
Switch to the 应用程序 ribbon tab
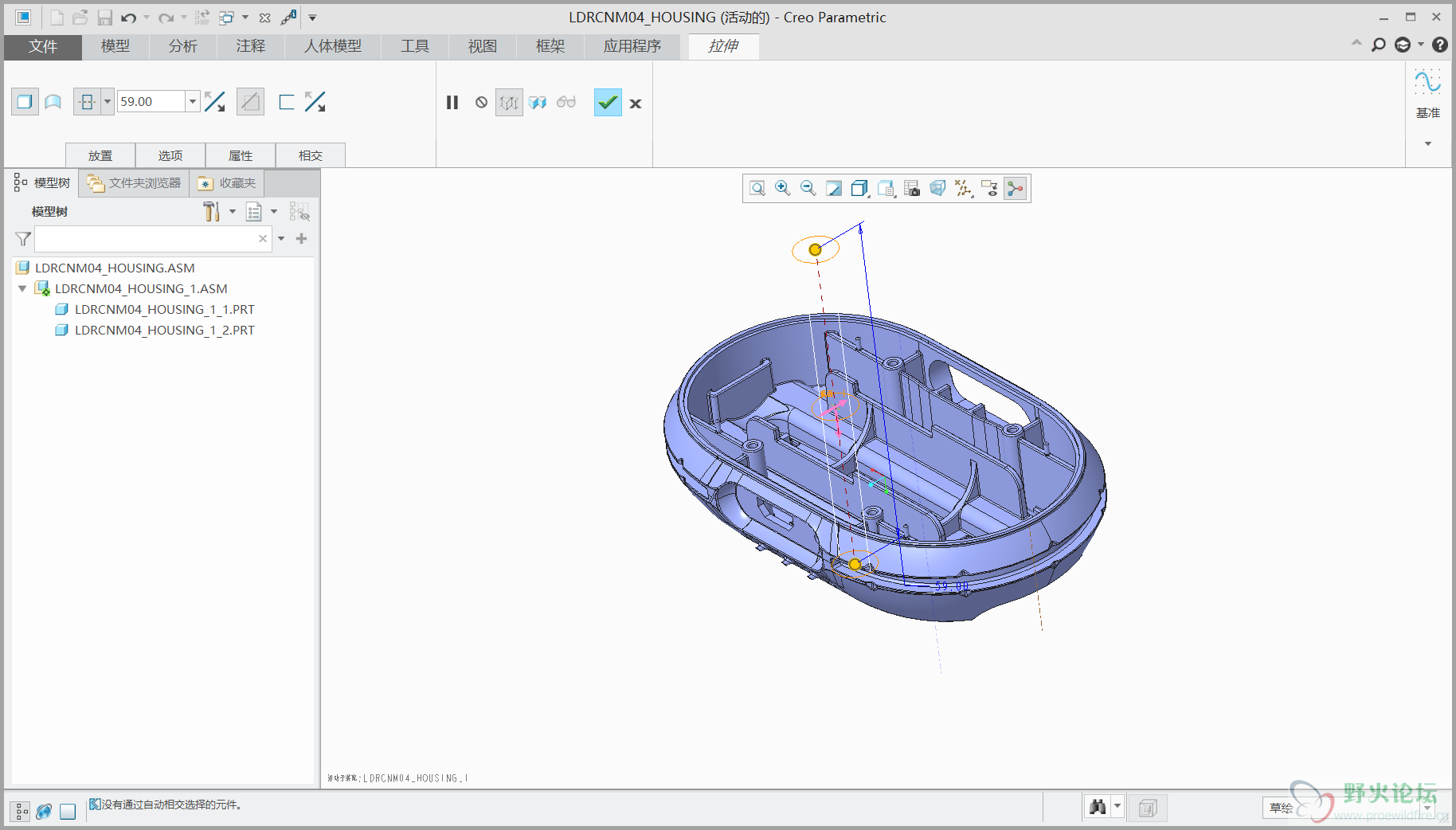pyautogui.click(x=632, y=46)
